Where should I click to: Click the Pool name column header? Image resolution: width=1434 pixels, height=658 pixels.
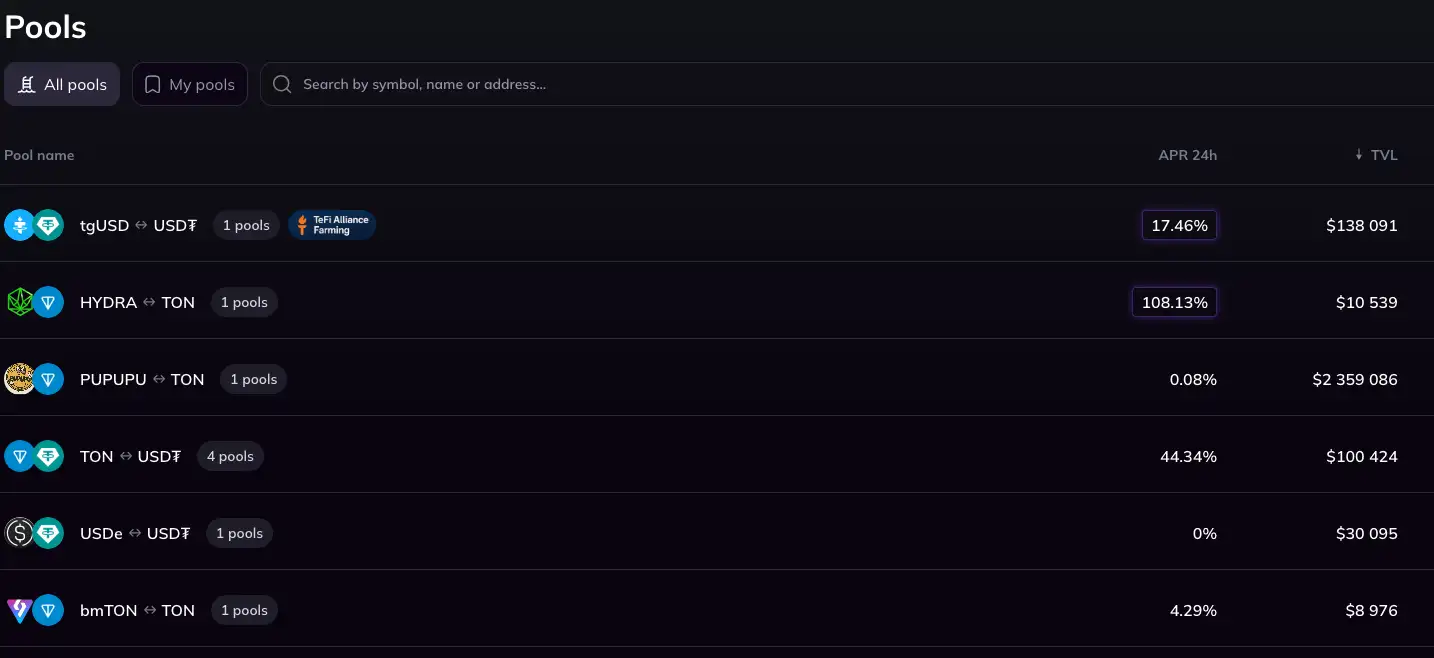pos(39,155)
